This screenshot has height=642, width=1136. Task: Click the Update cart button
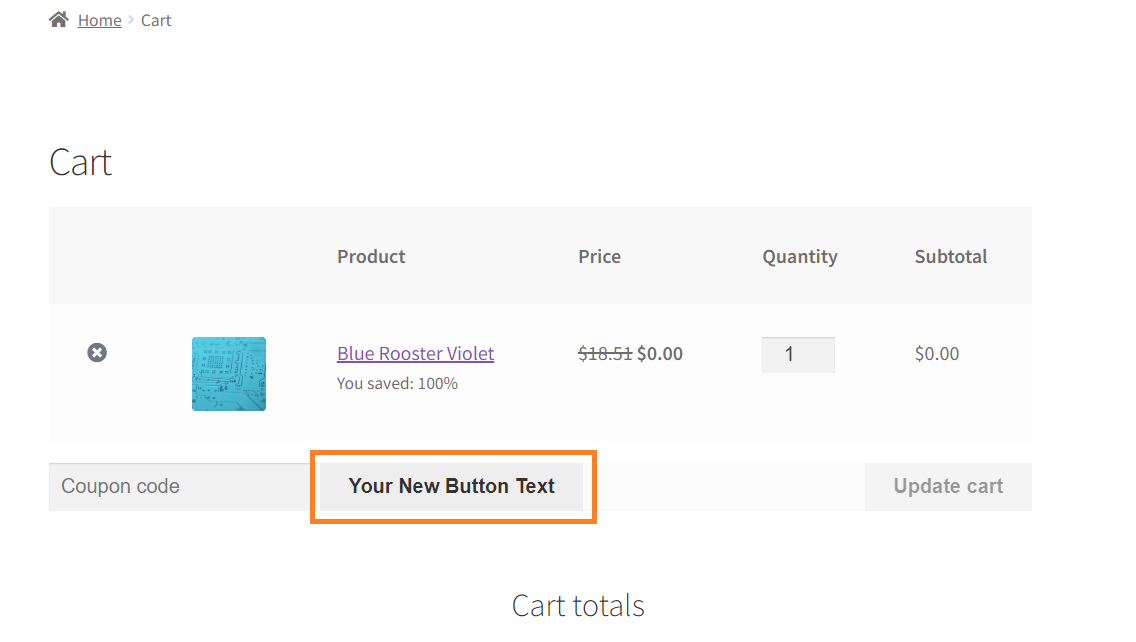(948, 487)
